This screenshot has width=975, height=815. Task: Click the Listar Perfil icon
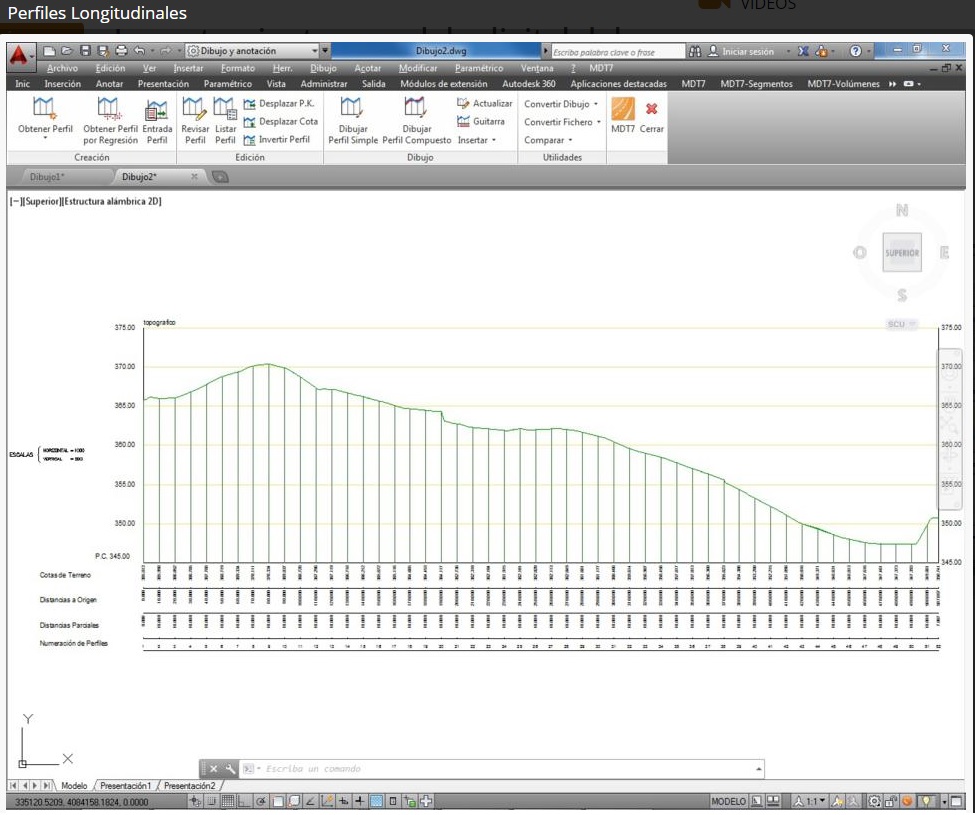(225, 110)
